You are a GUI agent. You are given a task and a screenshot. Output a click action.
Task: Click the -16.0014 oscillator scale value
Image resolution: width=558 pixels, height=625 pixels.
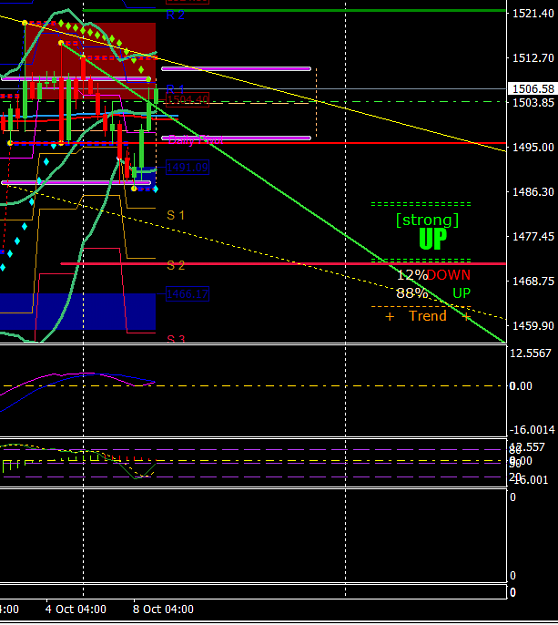pyautogui.click(x=532, y=430)
